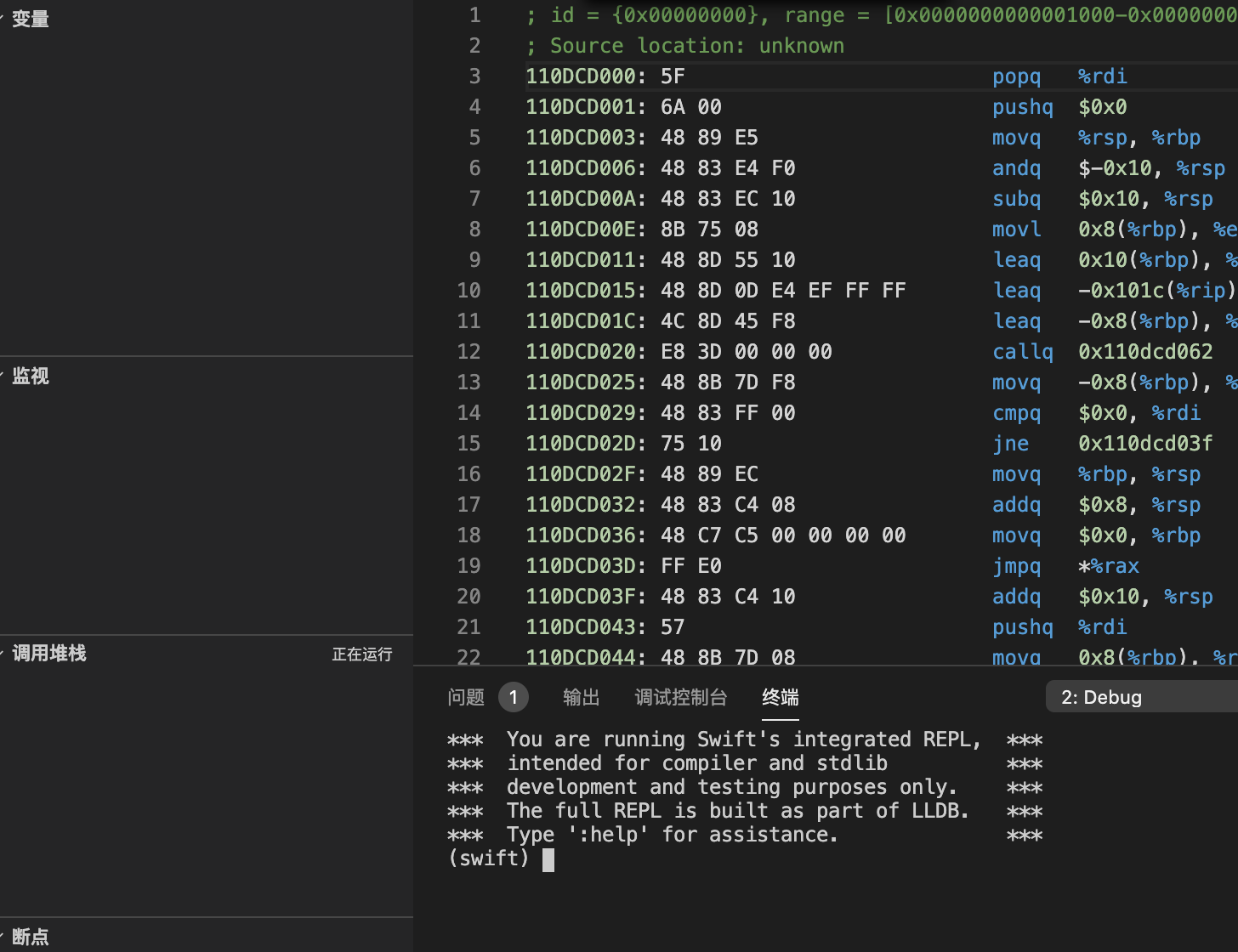Click address 110DCD036 on line 18

581,535
